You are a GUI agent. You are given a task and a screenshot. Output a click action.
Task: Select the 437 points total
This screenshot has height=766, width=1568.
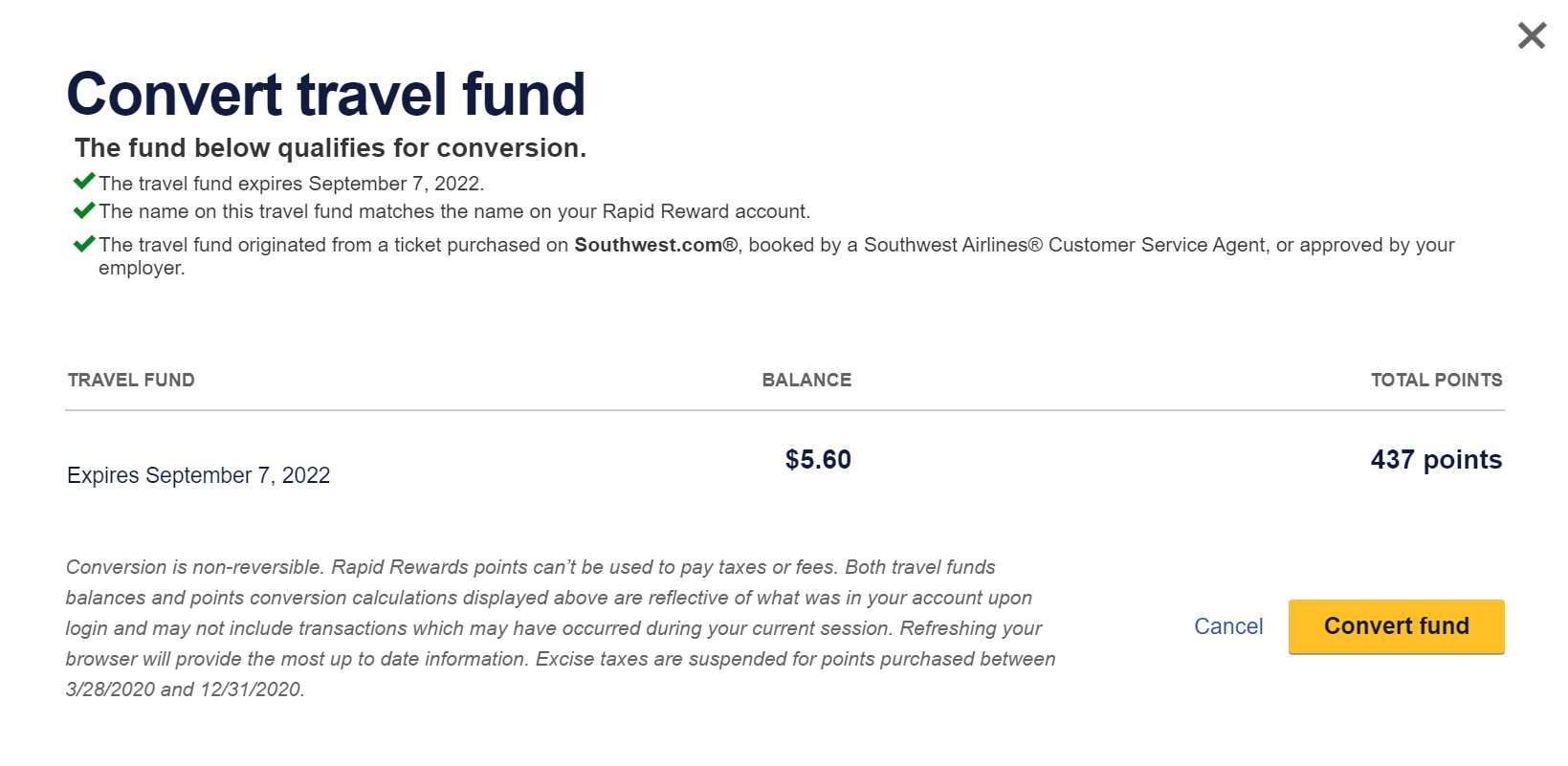(x=1434, y=459)
